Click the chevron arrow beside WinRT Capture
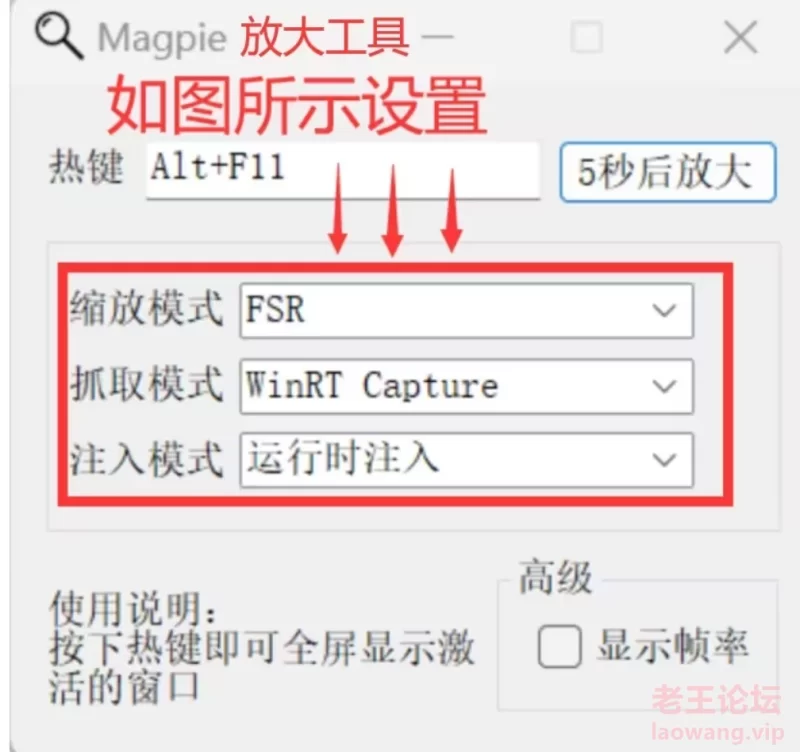 click(x=664, y=386)
